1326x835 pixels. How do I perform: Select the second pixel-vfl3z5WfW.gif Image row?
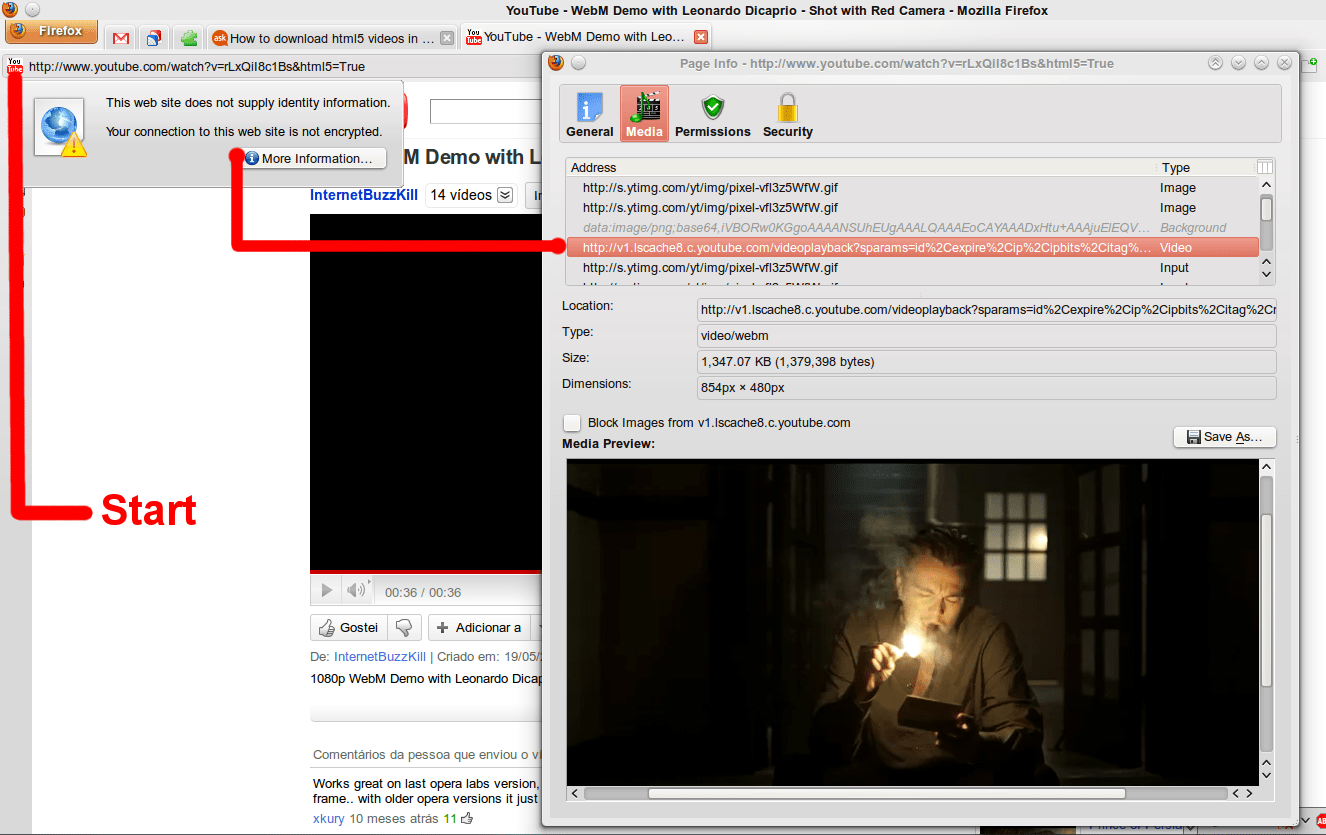(x=912, y=208)
